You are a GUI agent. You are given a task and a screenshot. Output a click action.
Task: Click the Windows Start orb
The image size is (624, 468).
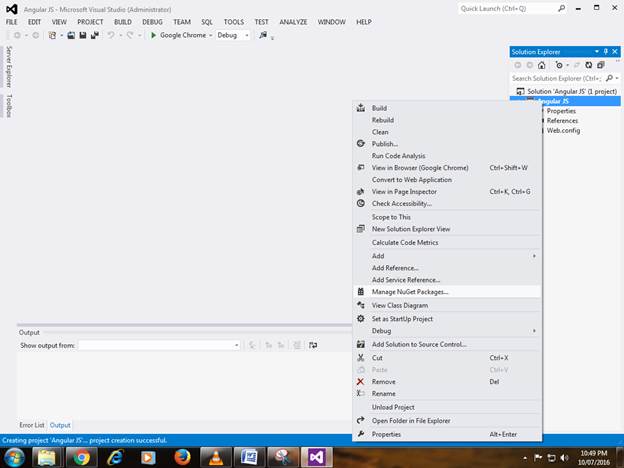tap(14, 458)
